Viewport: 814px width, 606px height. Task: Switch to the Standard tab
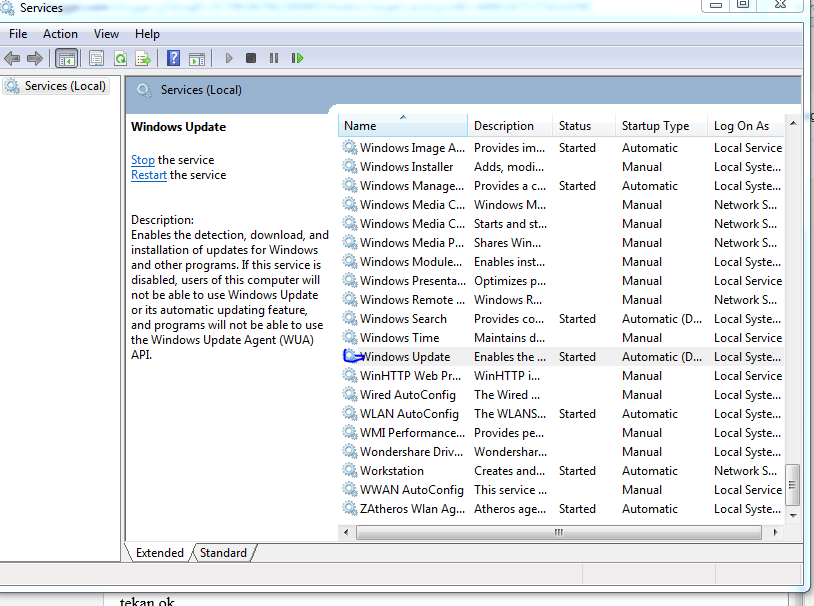pos(223,553)
